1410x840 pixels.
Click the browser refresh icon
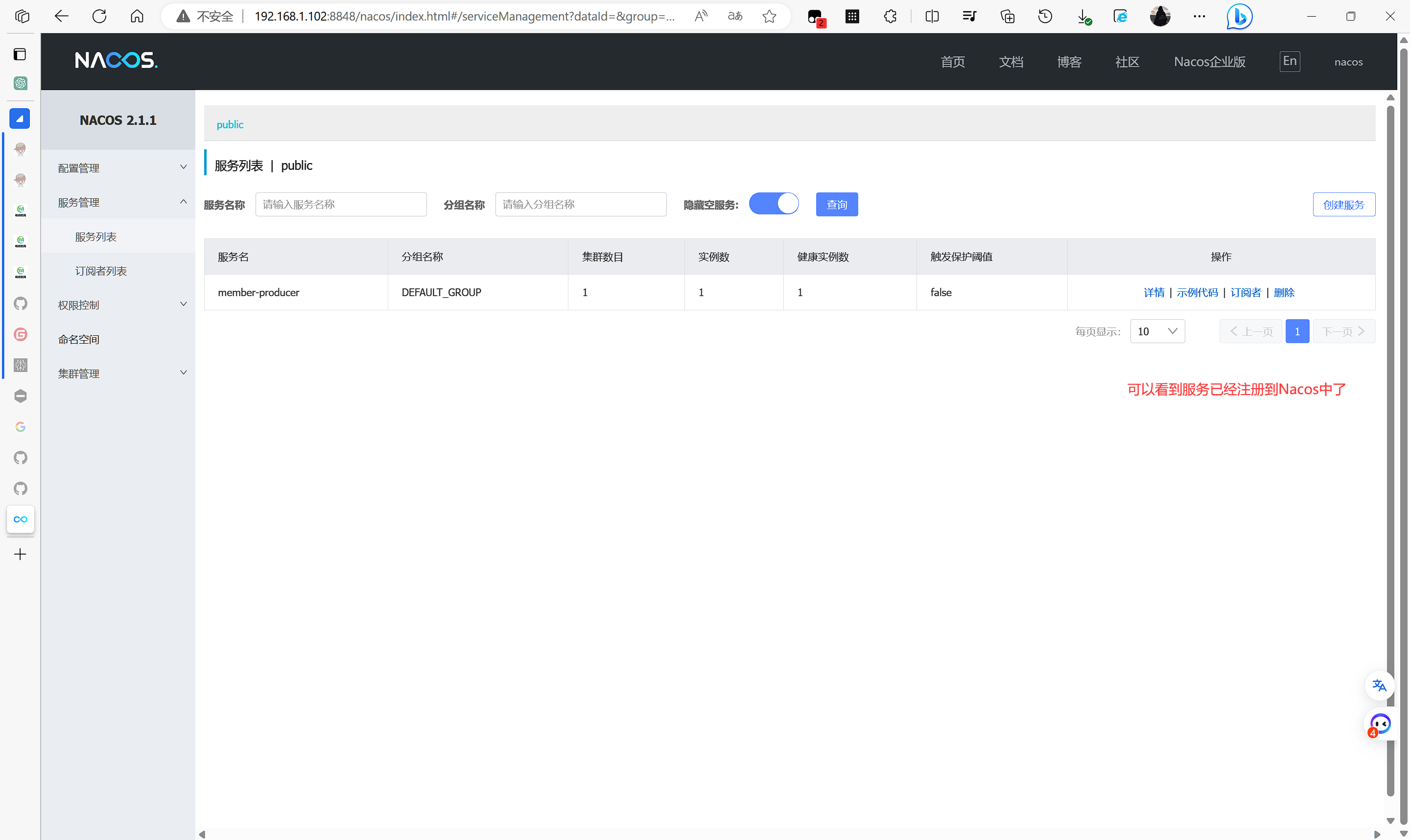click(99, 17)
